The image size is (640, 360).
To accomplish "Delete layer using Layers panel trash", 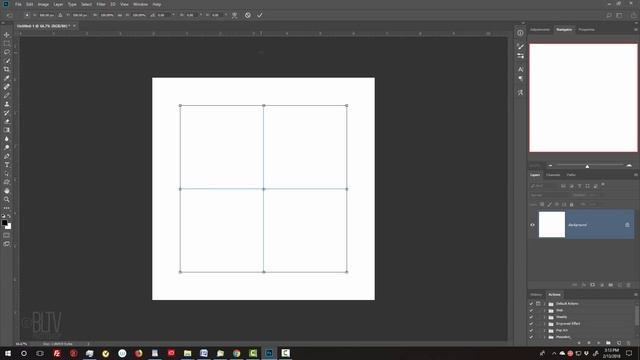I will click(629, 285).
